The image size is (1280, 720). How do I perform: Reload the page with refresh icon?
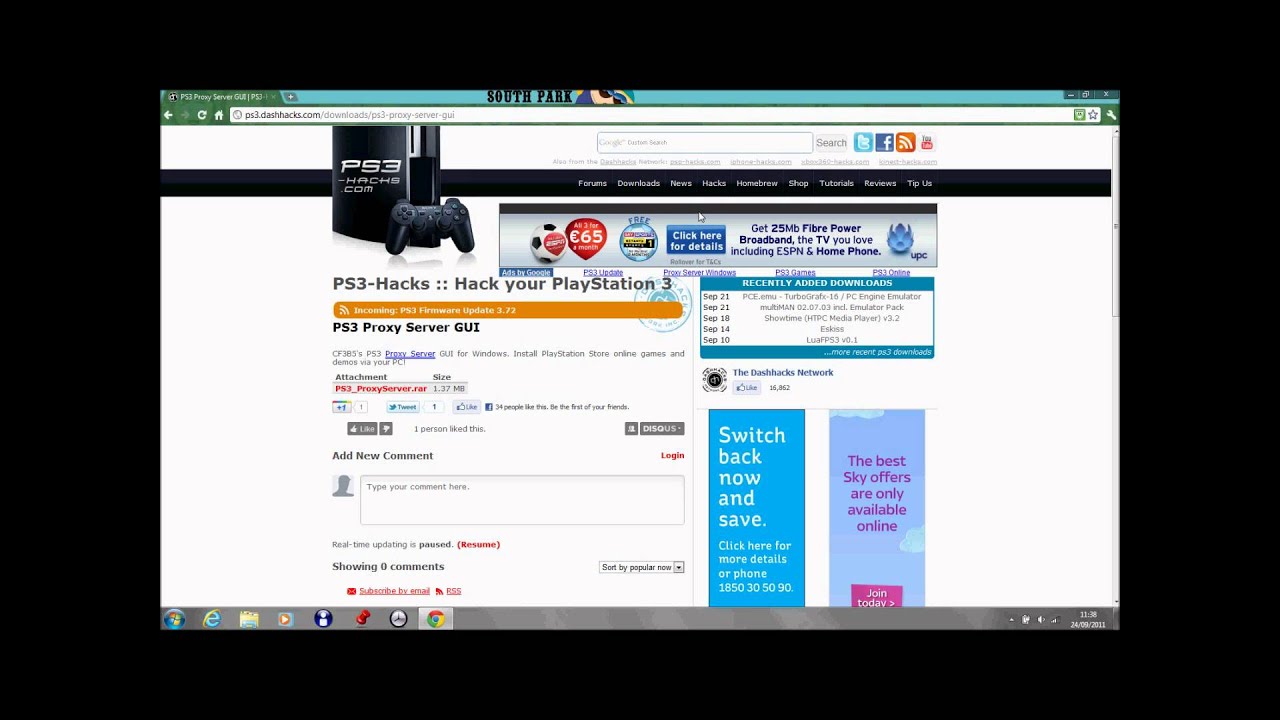[202, 115]
